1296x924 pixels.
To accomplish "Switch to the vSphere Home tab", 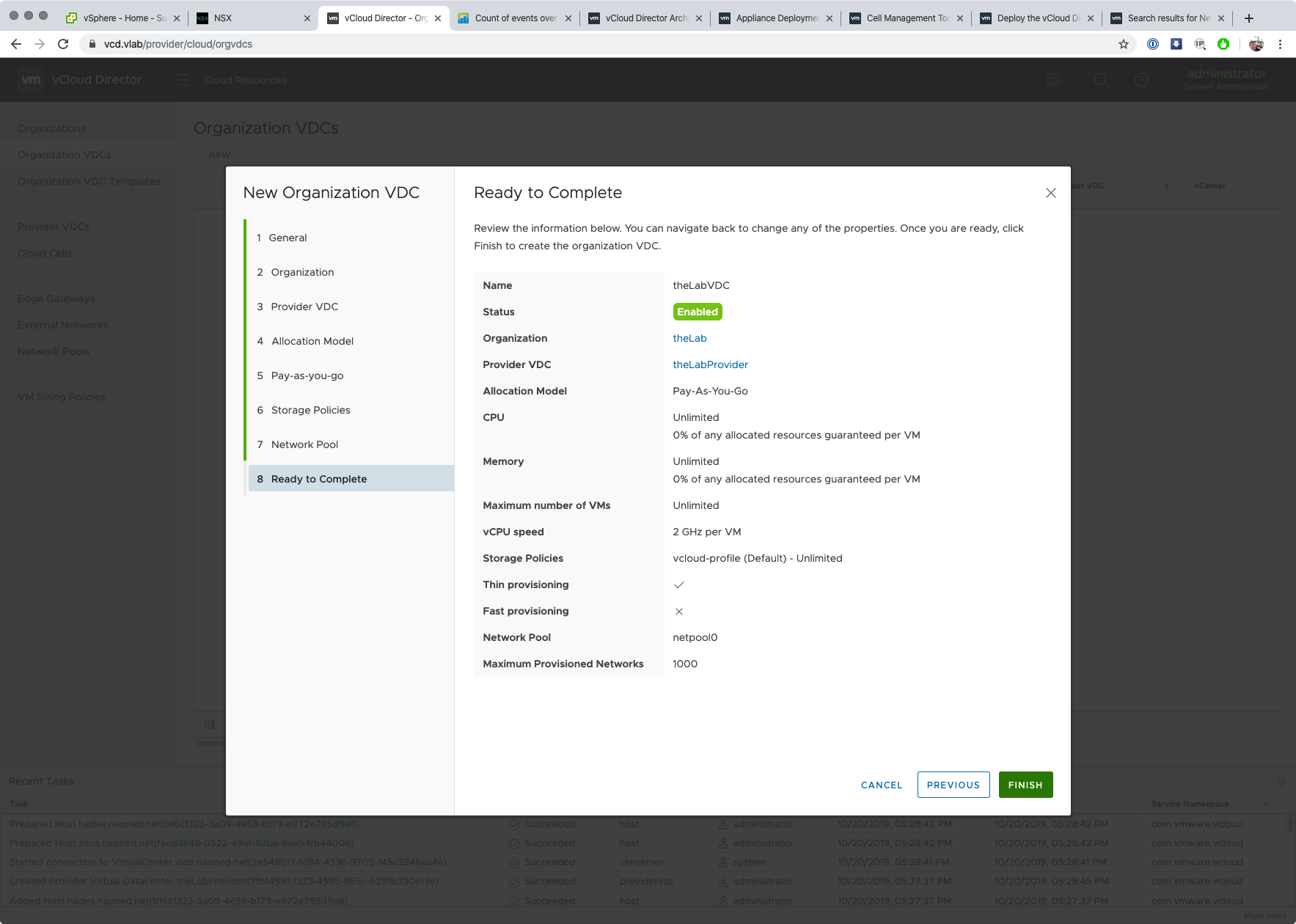I will click(x=117, y=18).
